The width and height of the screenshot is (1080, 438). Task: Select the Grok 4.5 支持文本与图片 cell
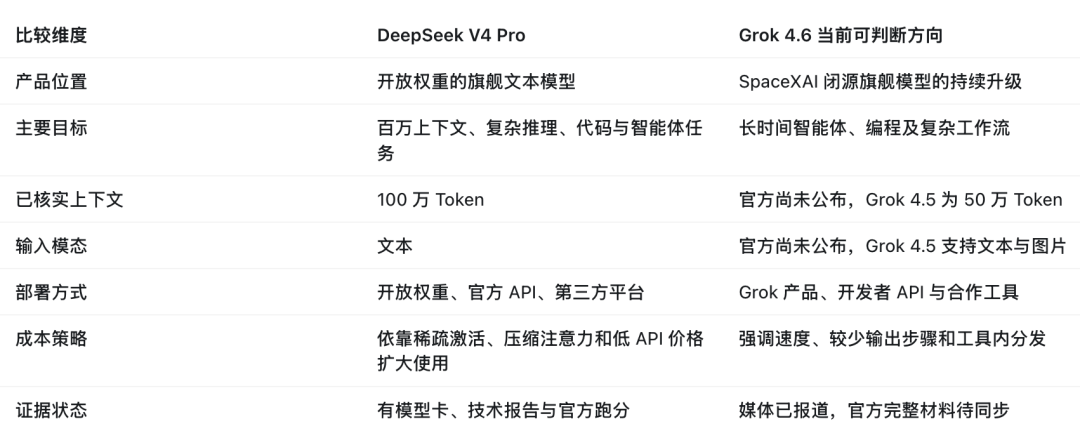pos(902,246)
